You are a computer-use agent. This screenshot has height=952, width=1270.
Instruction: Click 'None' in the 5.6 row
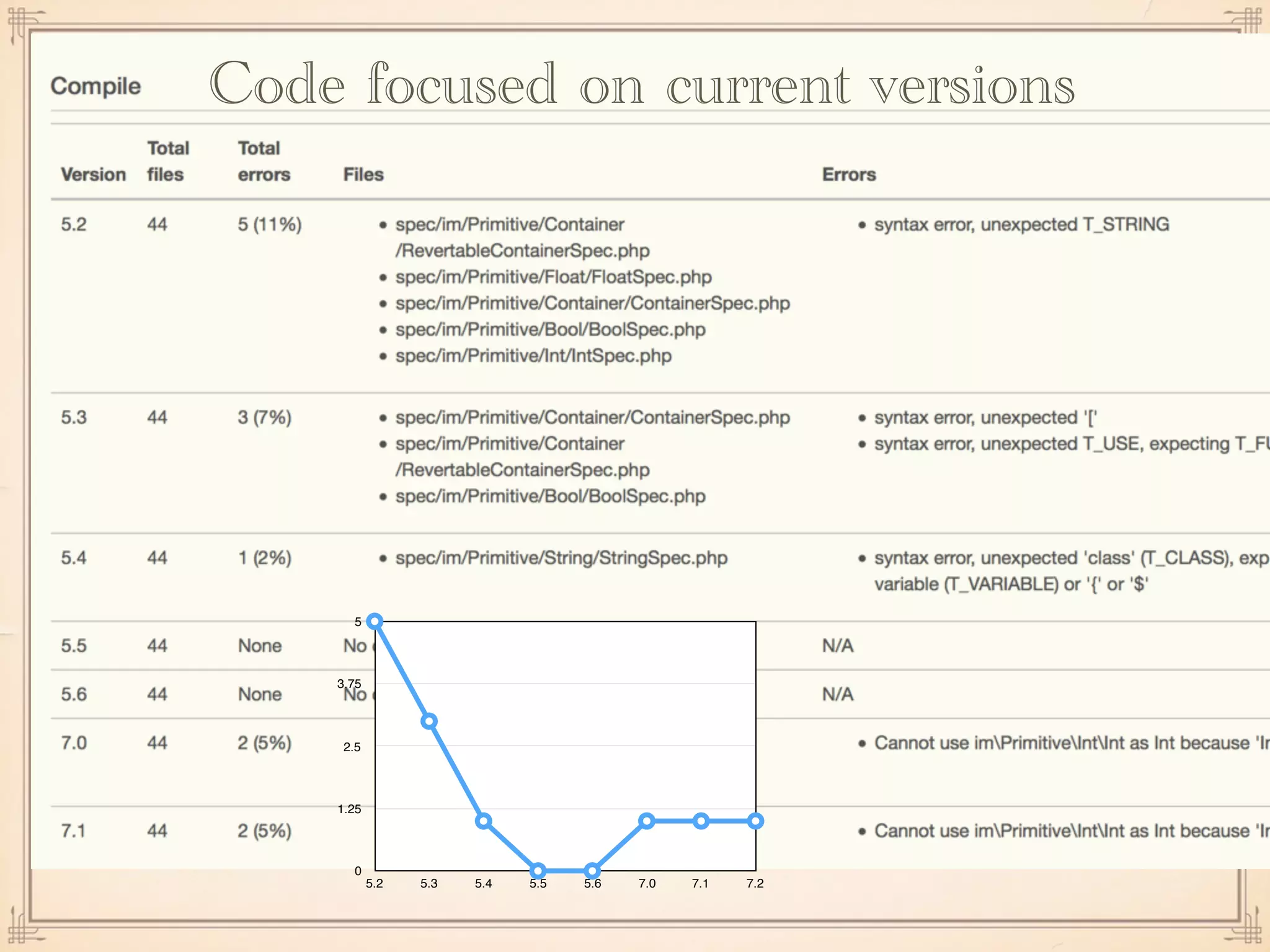click(x=260, y=694)
